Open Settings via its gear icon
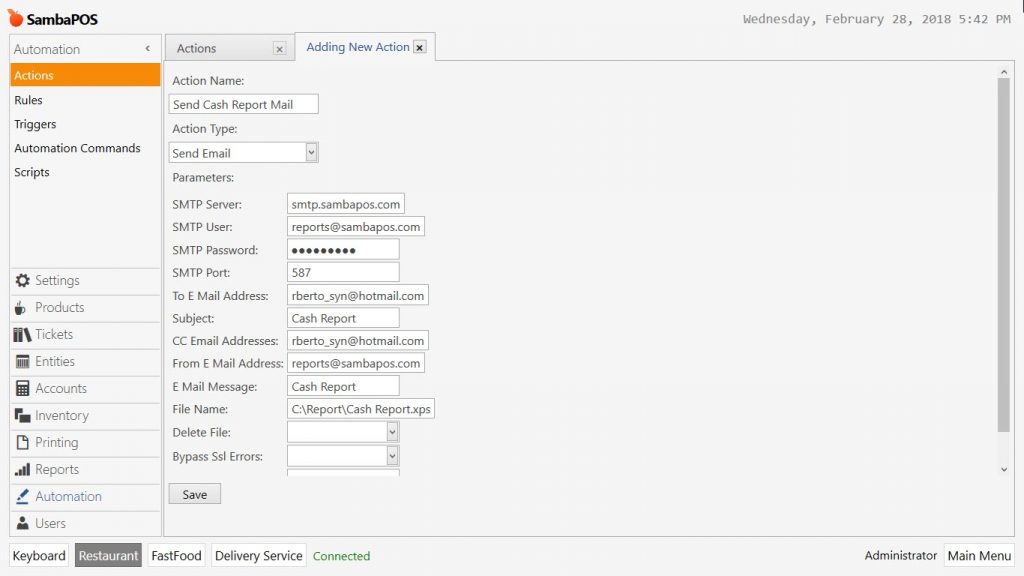 tap(23, 280)
